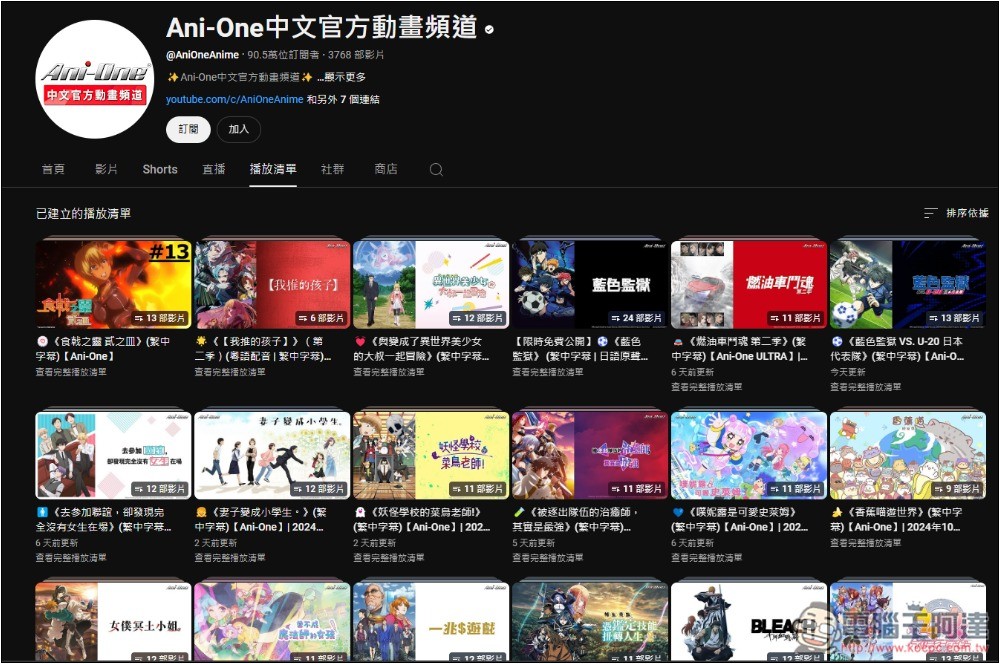
Task: Open 香蕉喵遊世界 playlist thumbnail
Action: tap(908, 455)
